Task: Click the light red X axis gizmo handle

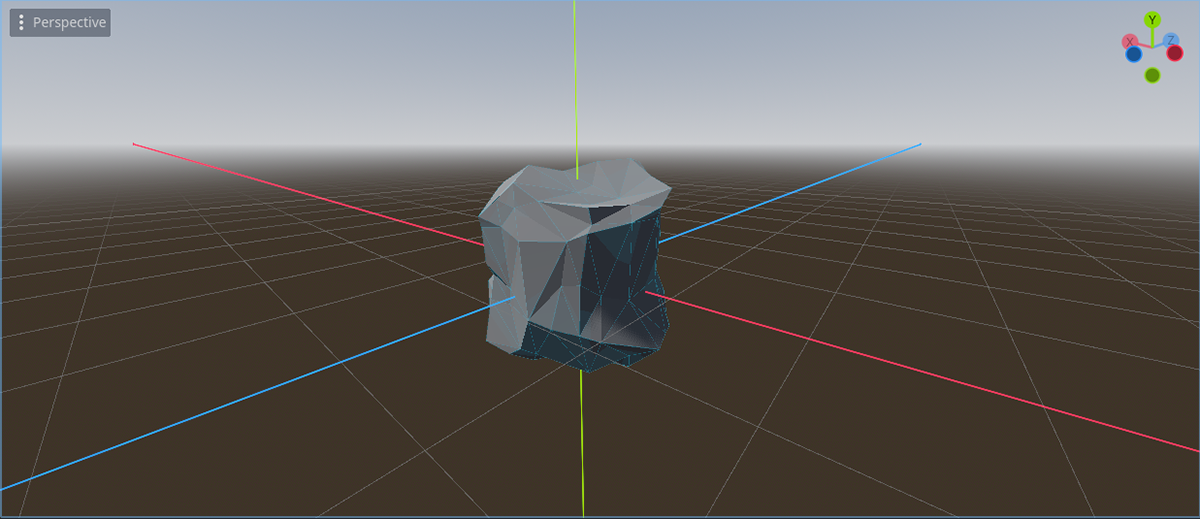Action: click(x=1130, y=41)
